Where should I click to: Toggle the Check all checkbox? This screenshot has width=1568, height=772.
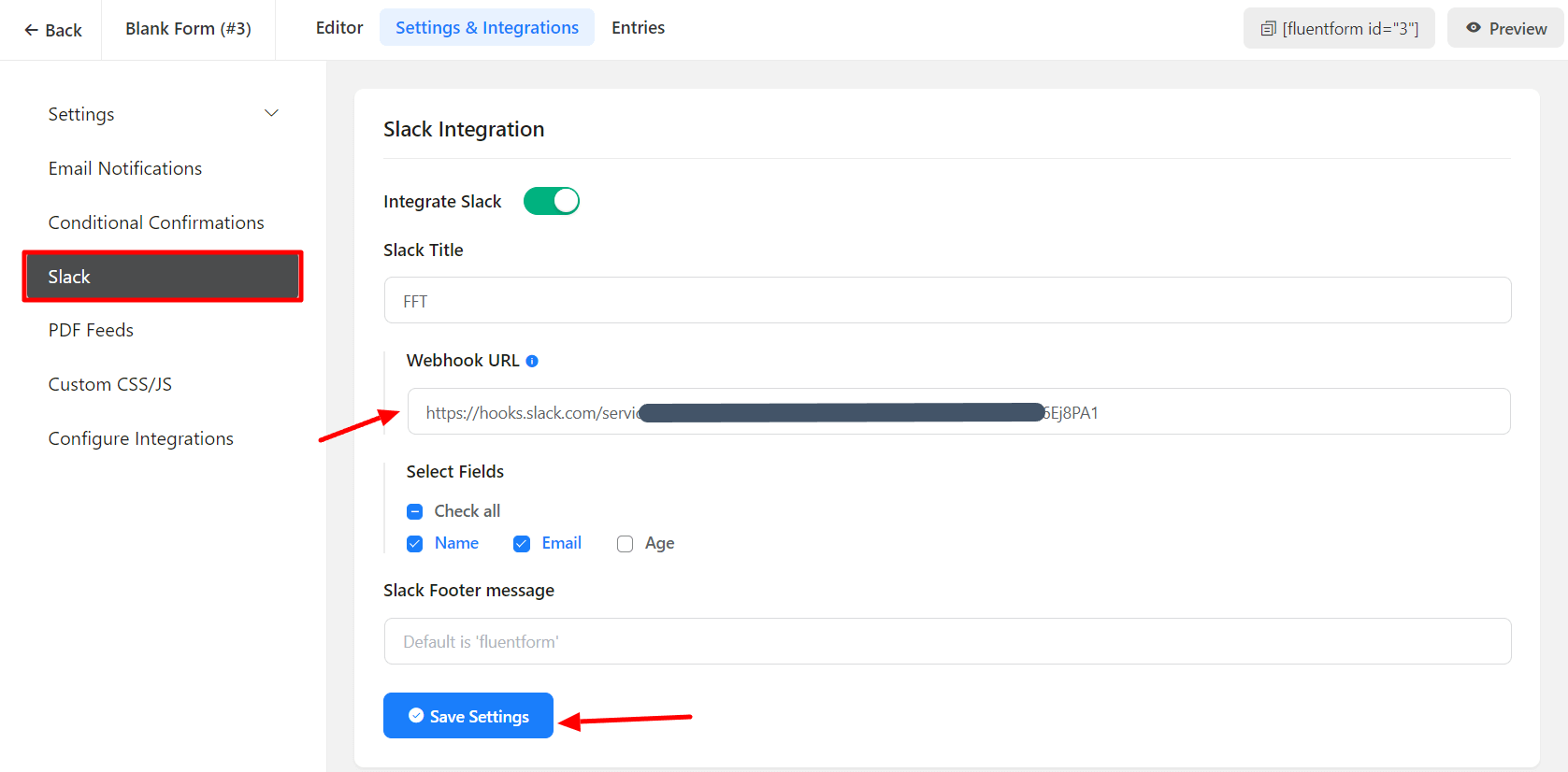(x=415, y=511)
